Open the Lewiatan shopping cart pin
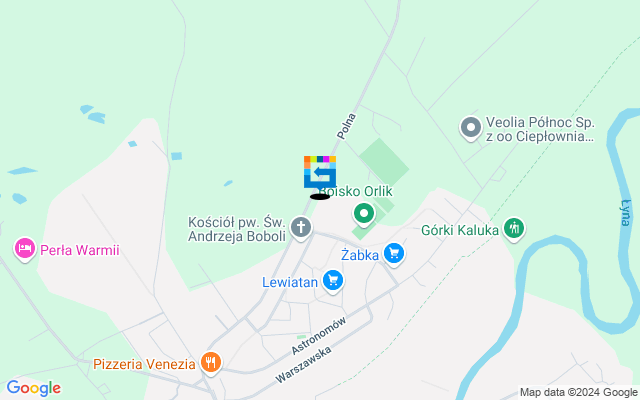 point(333,281)
